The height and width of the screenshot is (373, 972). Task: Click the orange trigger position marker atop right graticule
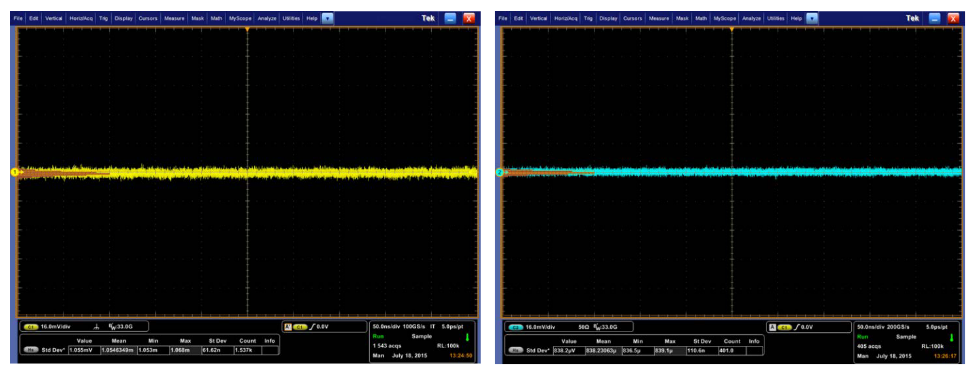(731, 29)
